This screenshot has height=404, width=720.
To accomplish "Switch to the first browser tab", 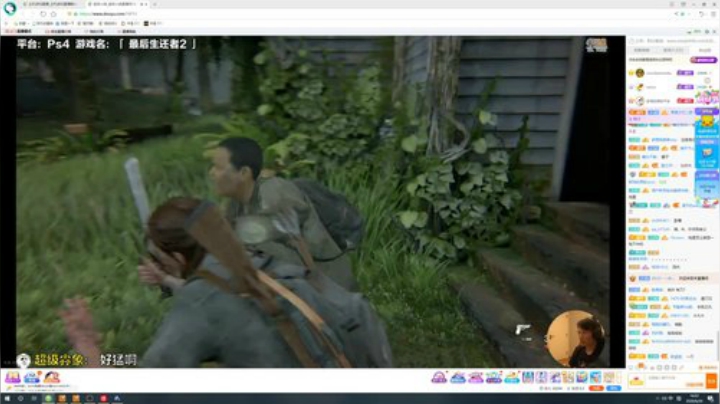I will pyautogui.click(x=51, y=4).
